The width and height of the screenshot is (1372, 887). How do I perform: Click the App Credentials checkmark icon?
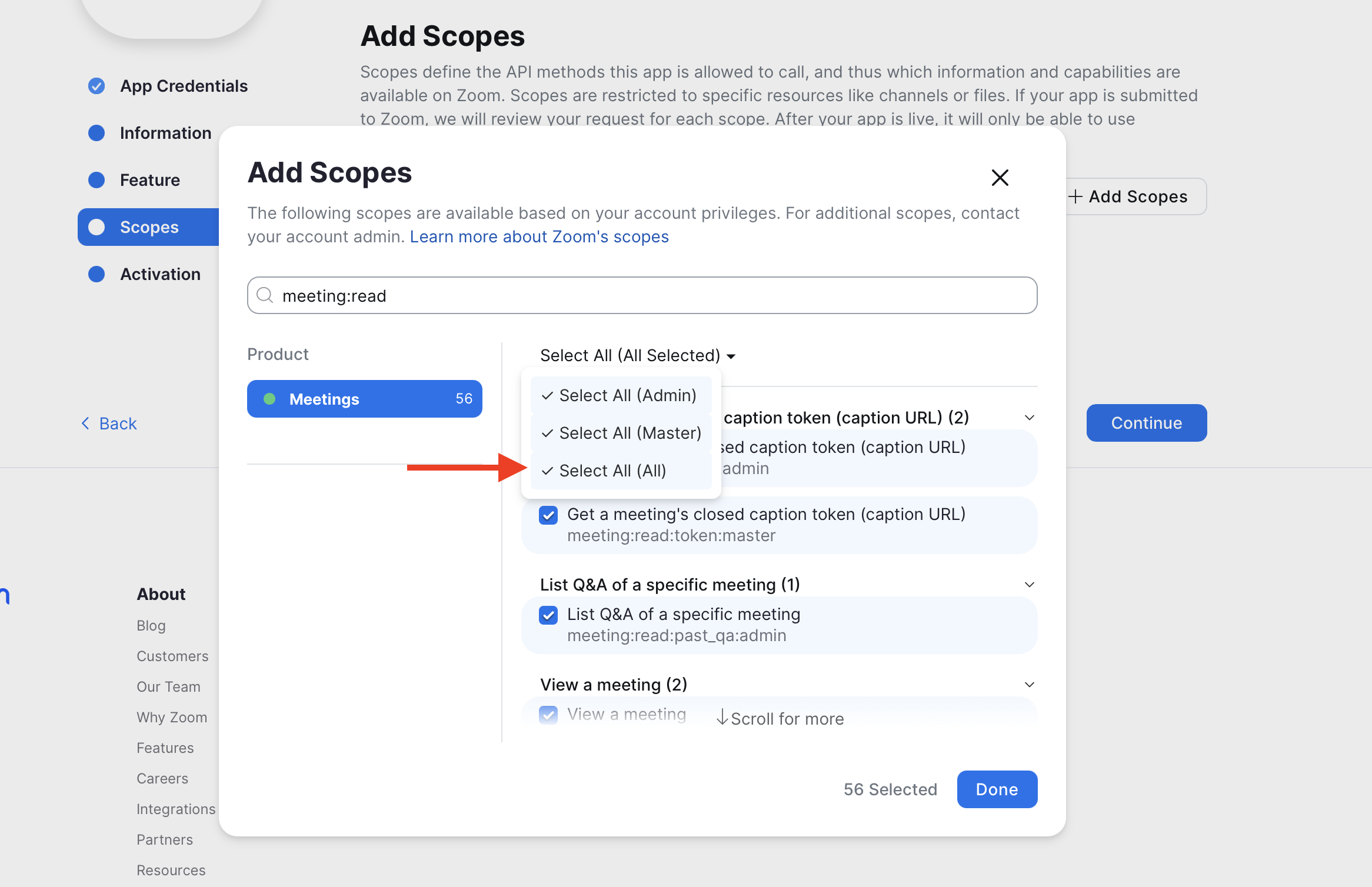[x=96, y=86]
